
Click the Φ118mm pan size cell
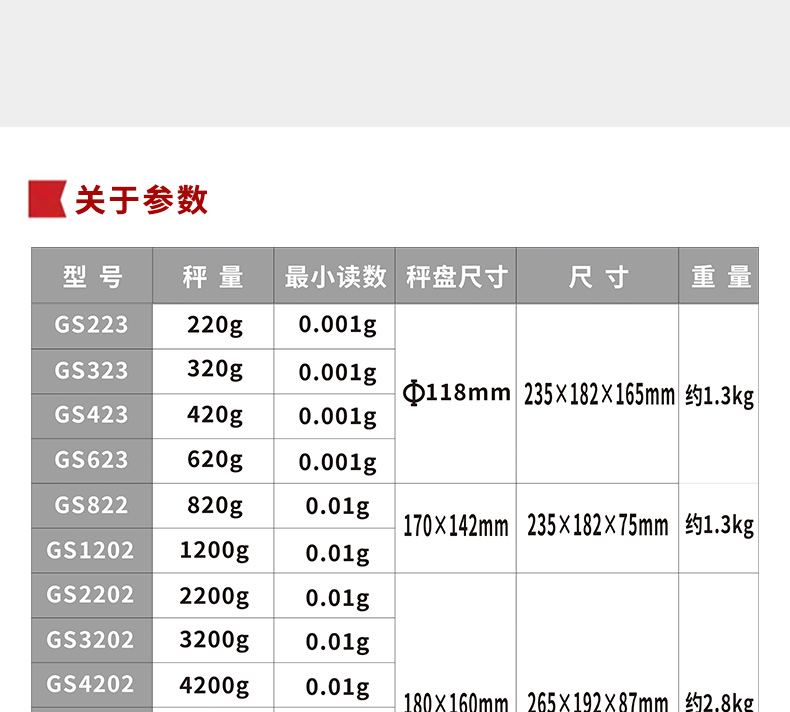[456, 393]
